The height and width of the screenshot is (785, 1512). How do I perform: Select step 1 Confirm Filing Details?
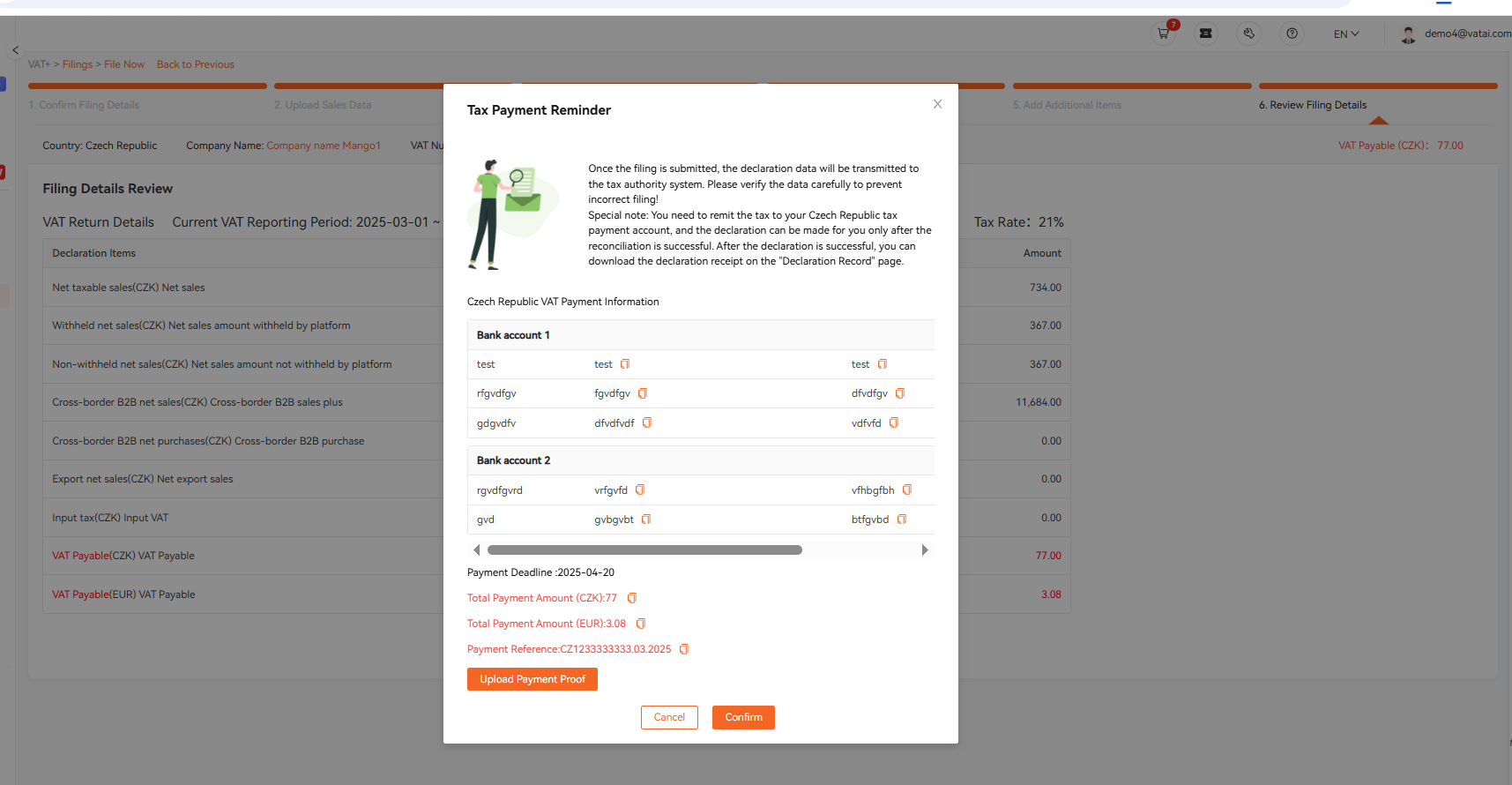click(84, 105)
